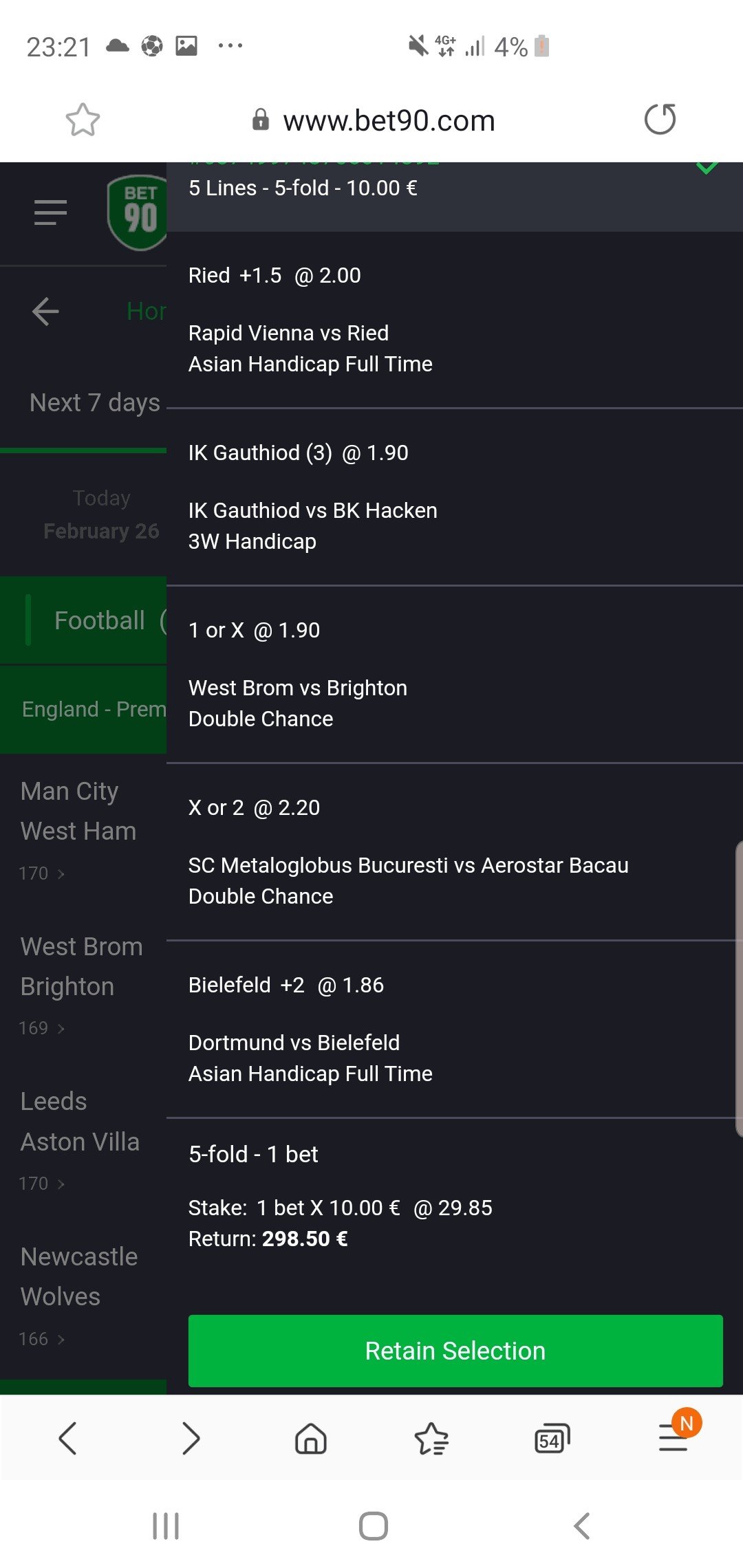Open England - Premier League section
The height and width of the screenshot is (1568, 743).
click(x=94, y=709)
